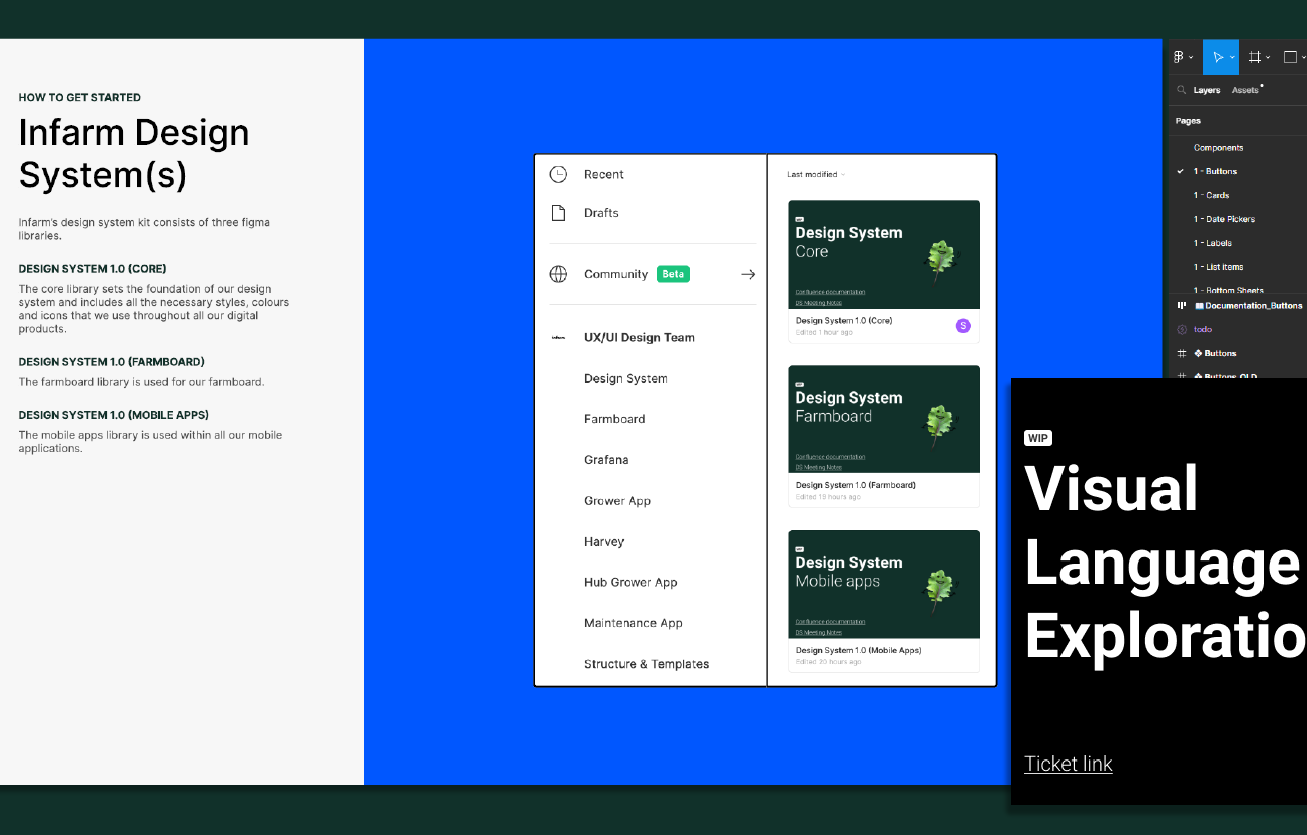
Task: Click the arrow next to Community Beta
Action: [747, 274]
